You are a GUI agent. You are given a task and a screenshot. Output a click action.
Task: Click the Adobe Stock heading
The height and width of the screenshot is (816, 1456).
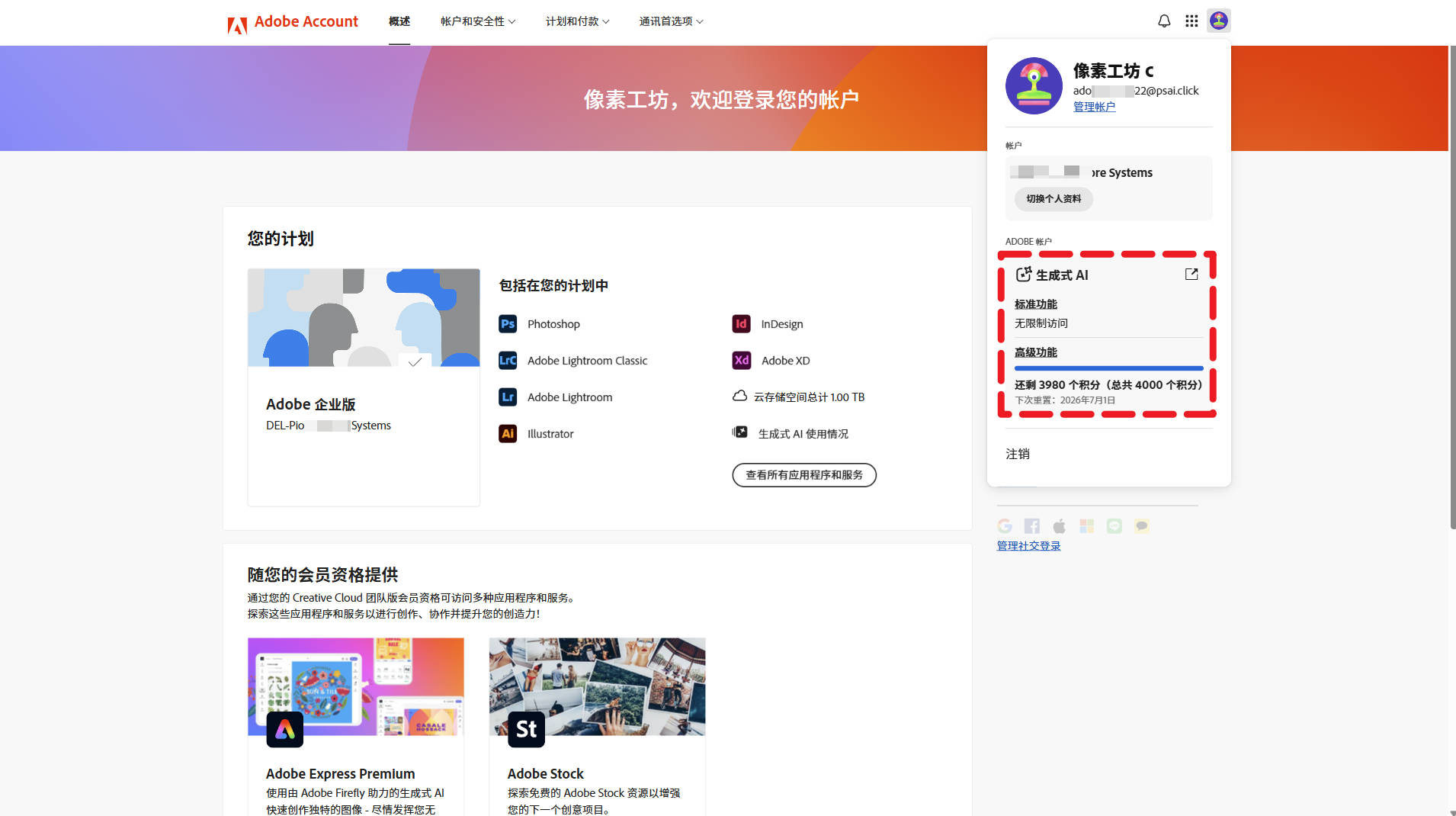coord(546,773)
